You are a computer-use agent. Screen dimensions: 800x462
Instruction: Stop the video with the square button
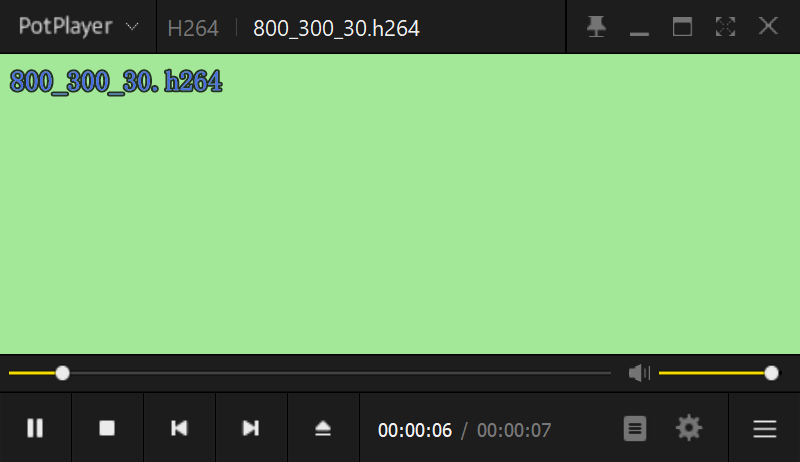(x=107, y=428)
